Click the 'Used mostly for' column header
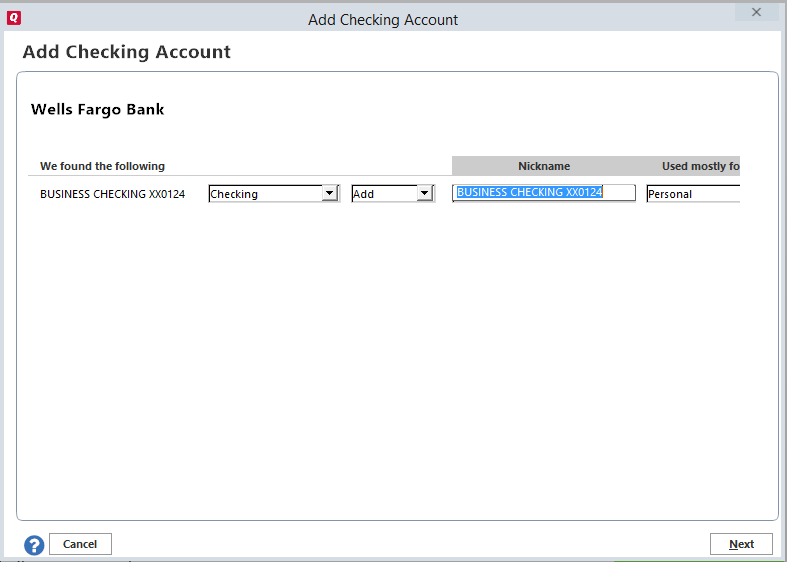Image resolution: width=787 pixels, height=562 pixels. click(701, 166)
